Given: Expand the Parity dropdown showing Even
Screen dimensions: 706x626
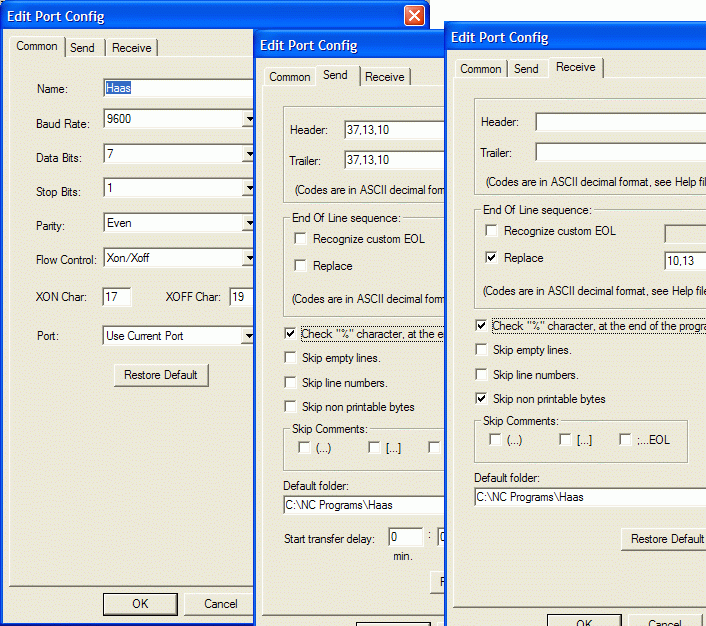Looking at the screenshot, I should pos(249,222).
